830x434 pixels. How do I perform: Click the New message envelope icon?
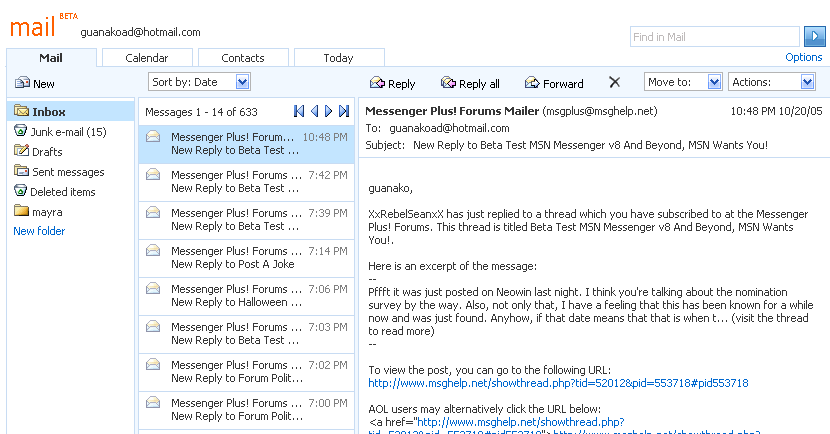pos(23,83)
